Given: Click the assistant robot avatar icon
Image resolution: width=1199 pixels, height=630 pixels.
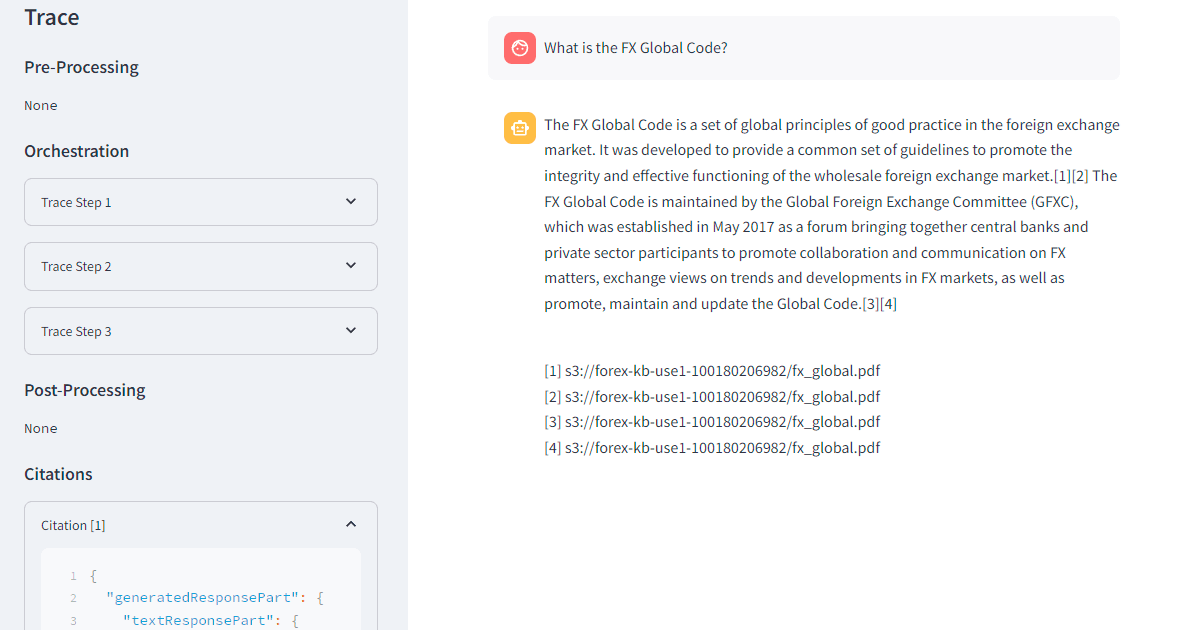Looking at the screenshot, I should pyautogui.click(x=519, y=128).
